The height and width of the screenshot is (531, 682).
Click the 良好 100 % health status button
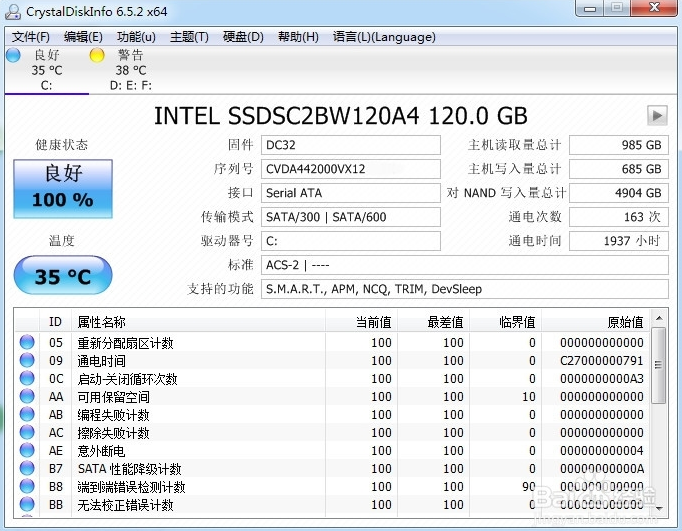coord(63,189)
